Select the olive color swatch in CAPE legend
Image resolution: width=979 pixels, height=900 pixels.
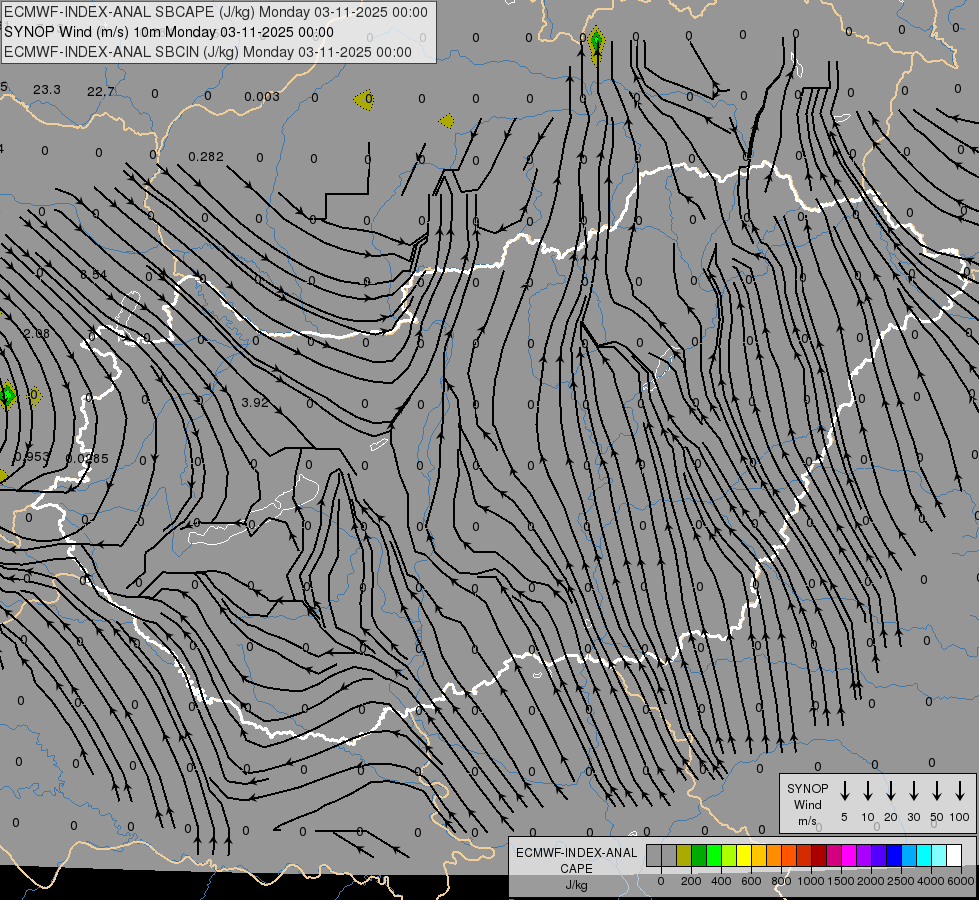click(684, 856)
